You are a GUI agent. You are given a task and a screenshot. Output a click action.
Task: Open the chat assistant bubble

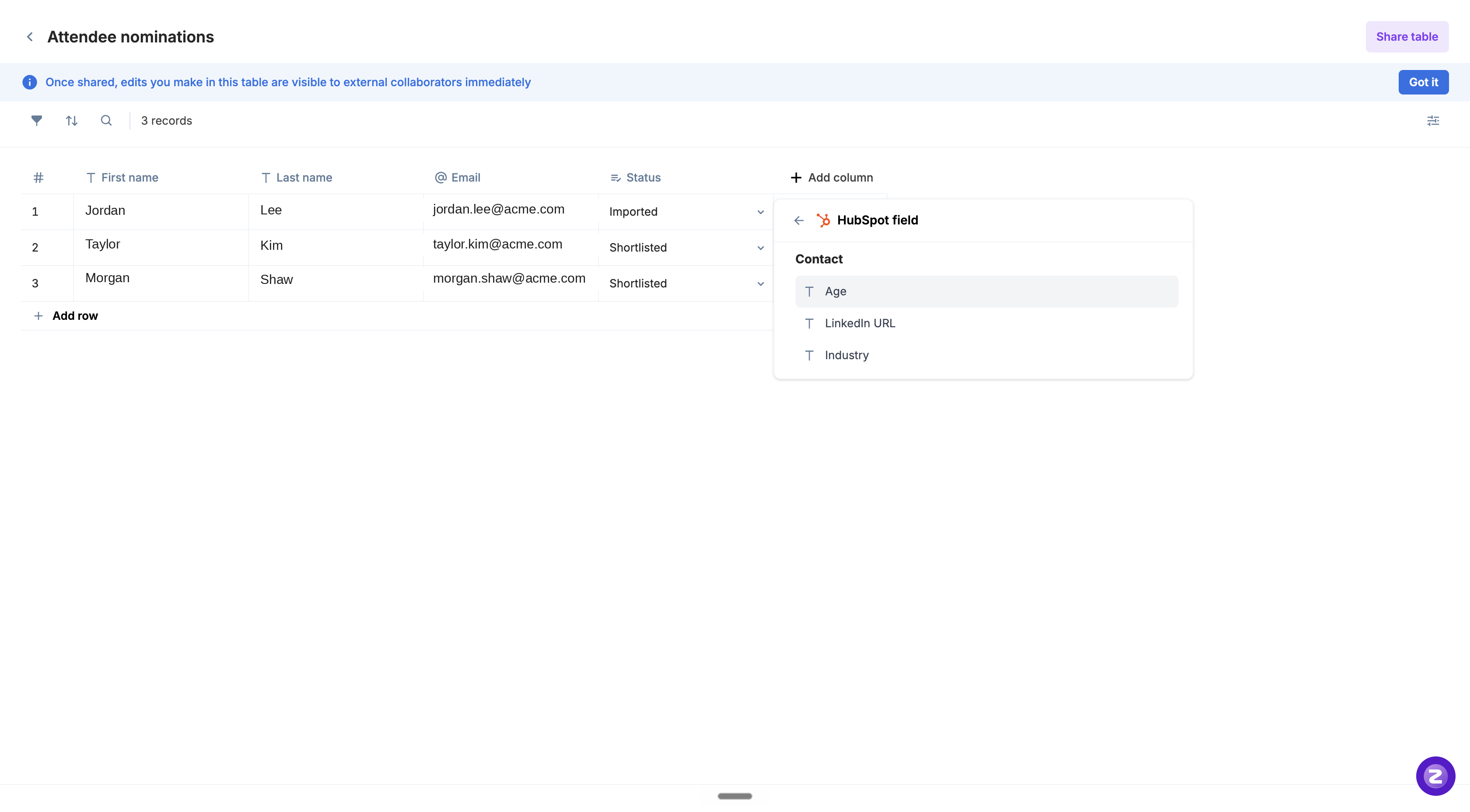1435,776
